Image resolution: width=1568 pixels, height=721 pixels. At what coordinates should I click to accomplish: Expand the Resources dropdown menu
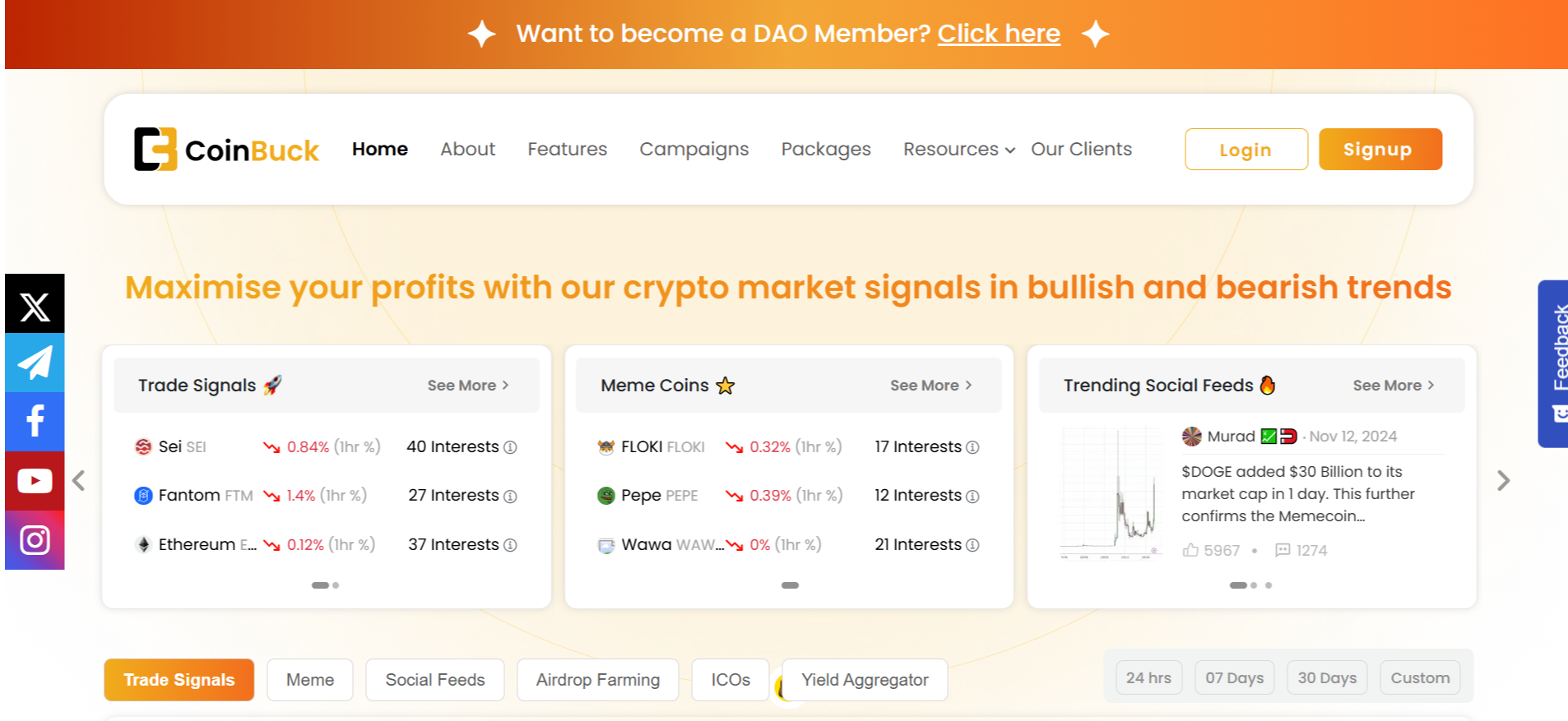coord(959,150)
